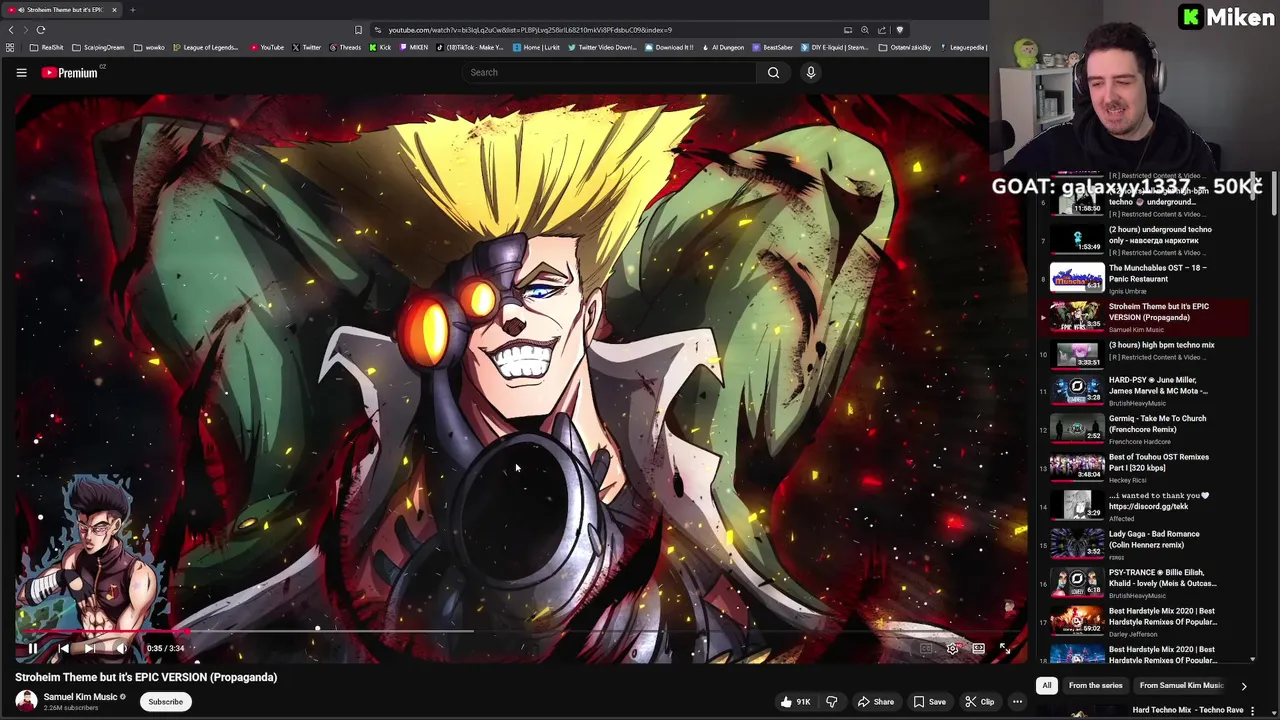Open the AI Dungeon bookmark
Image resolution: width=1280 pixels, height=720 pixels.
tap(722, 47)
